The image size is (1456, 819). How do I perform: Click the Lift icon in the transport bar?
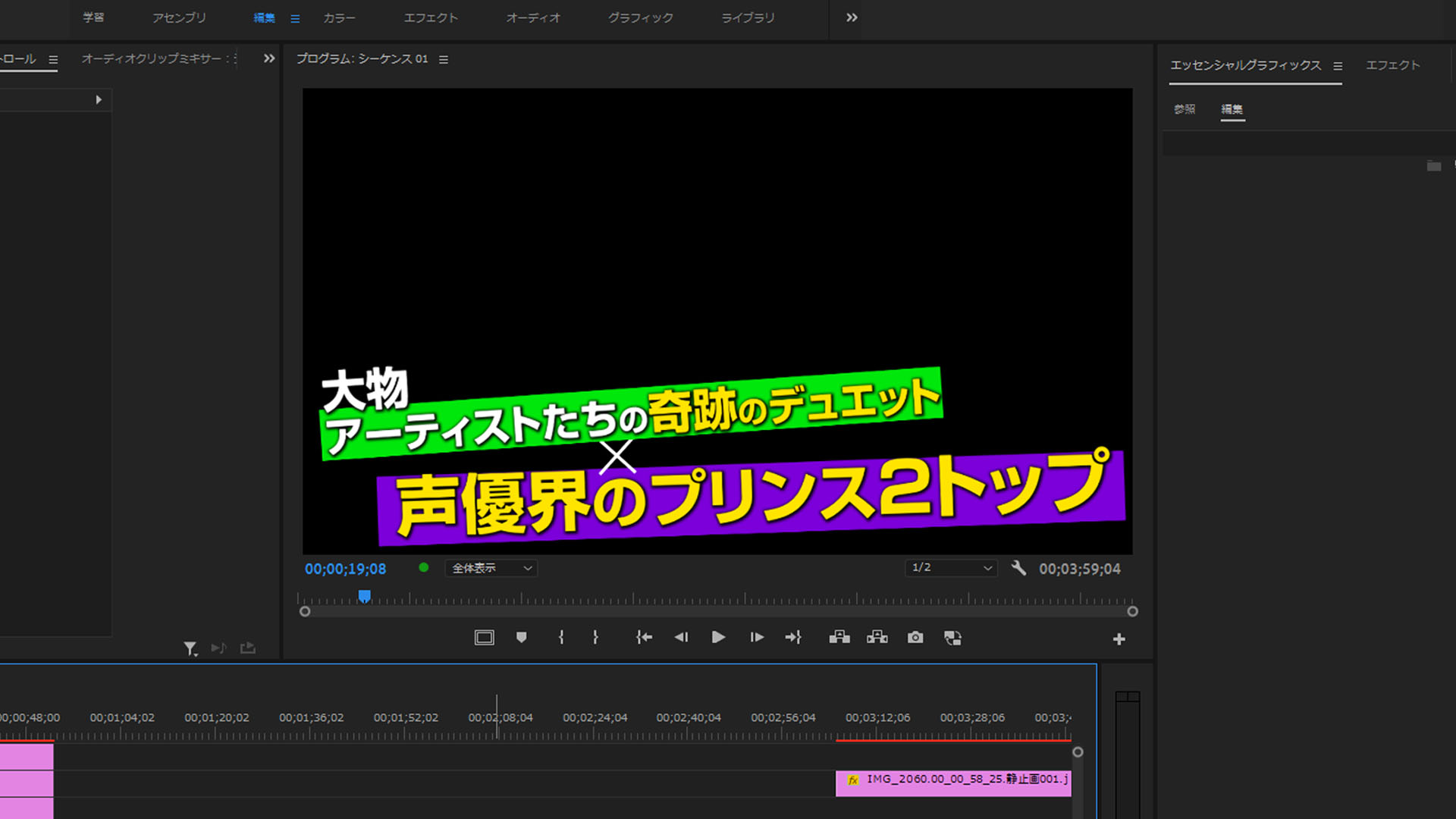(839, 638)
